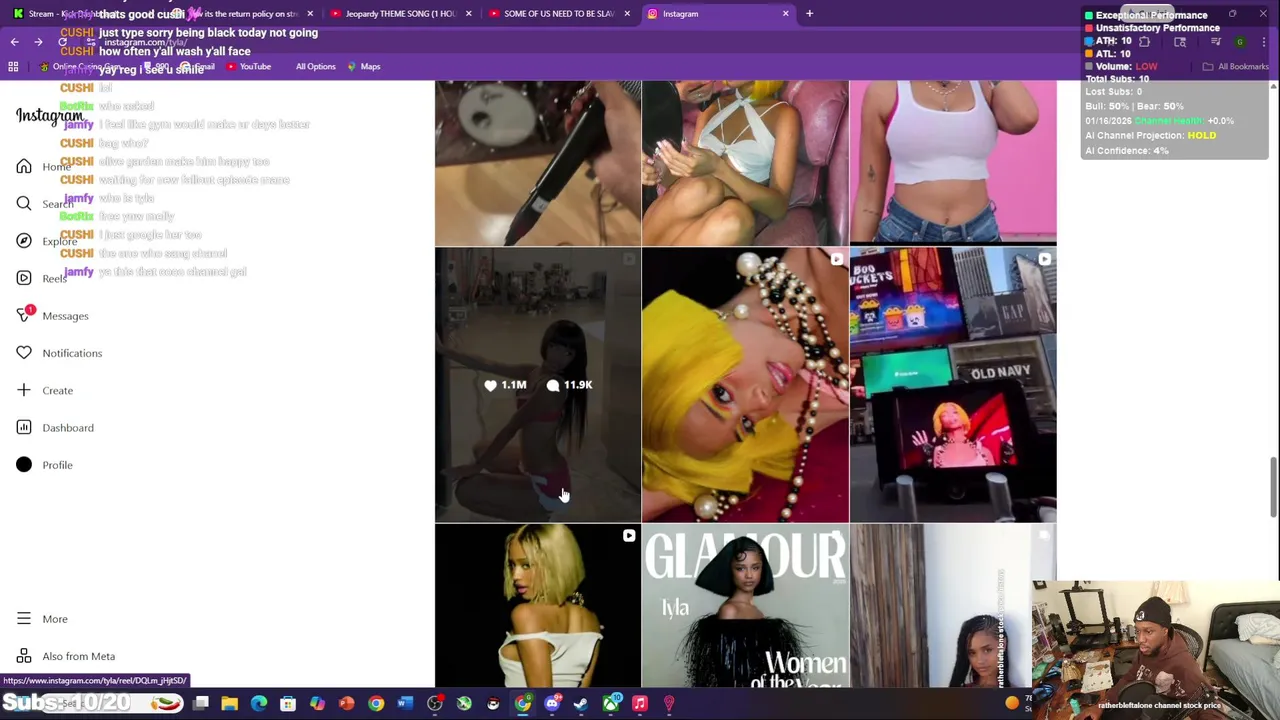Open the drum and microphone post
This screenshot has height=720, width=1280.
537,163
